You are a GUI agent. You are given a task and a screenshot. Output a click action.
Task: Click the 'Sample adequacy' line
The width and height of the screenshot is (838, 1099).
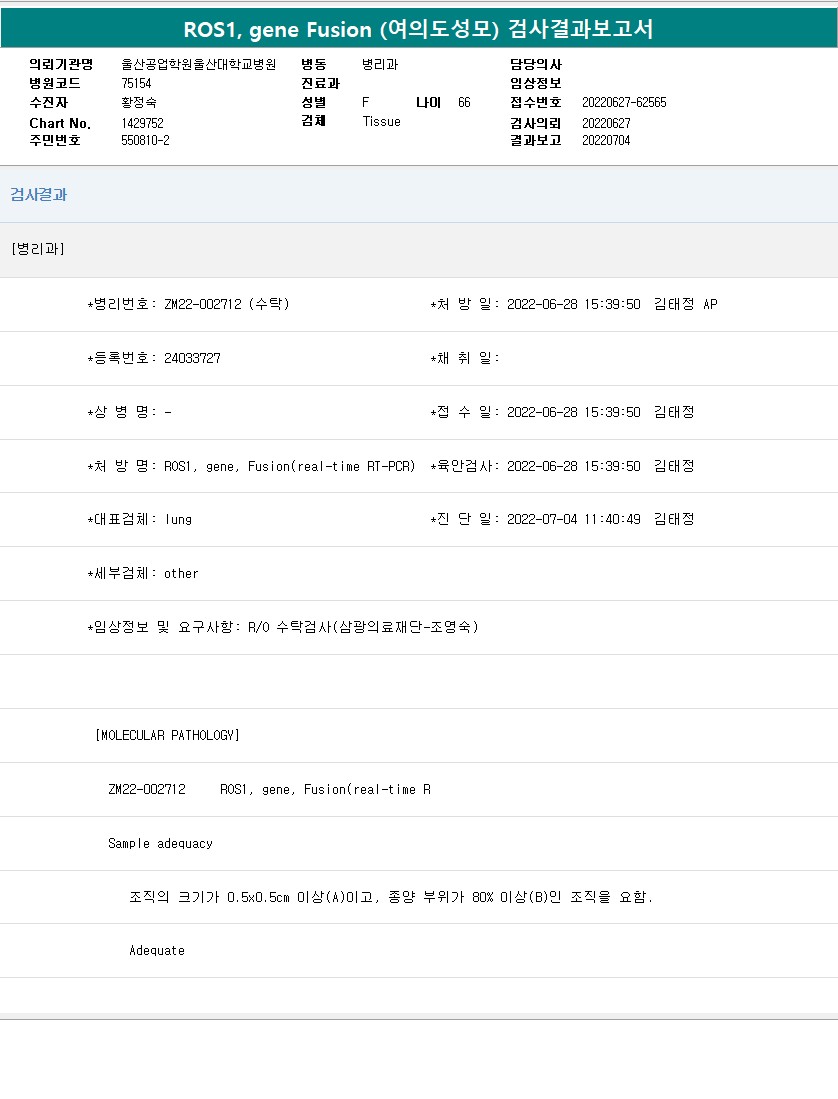click(160, 843)
